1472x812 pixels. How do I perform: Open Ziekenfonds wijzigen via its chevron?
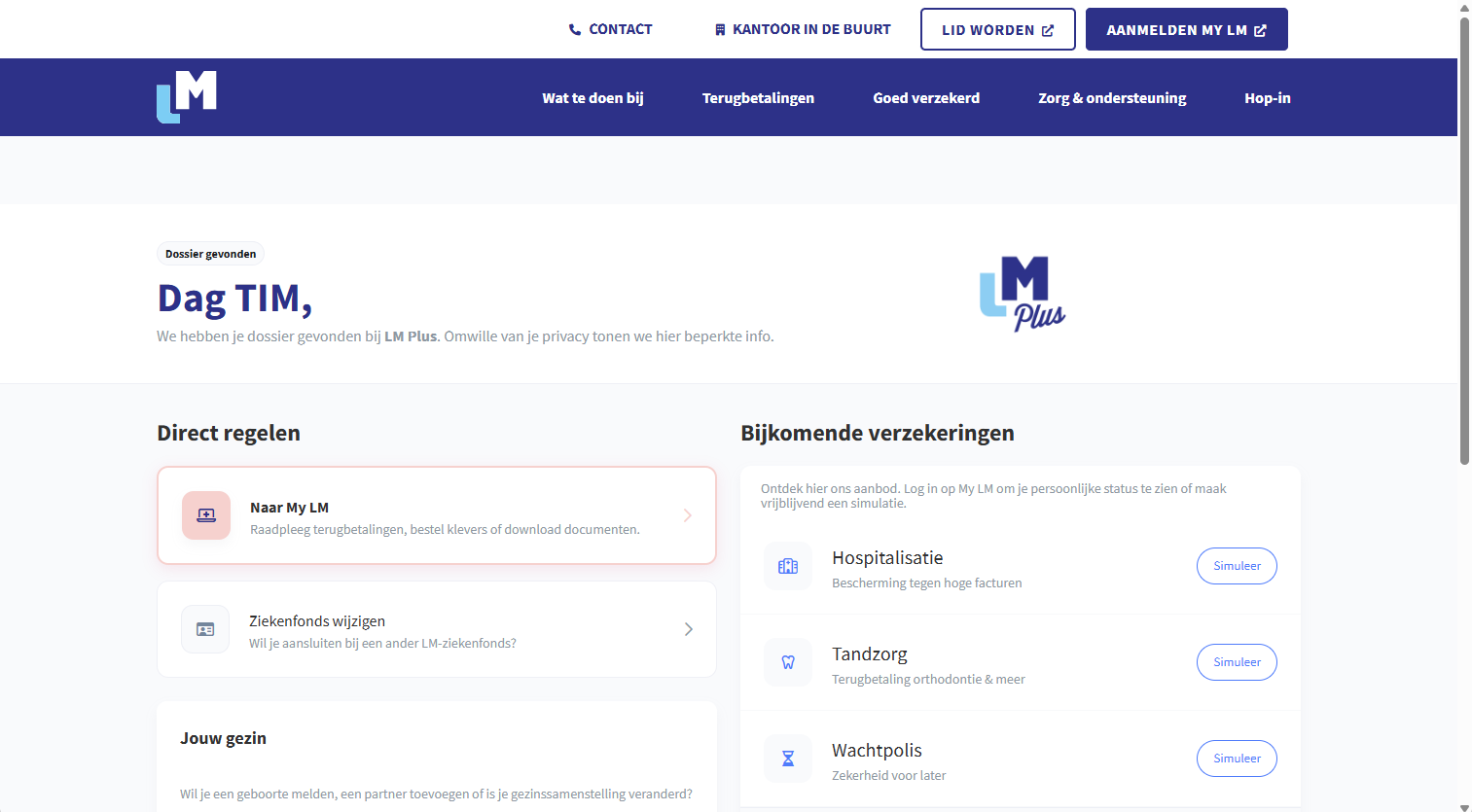(688, 628)
